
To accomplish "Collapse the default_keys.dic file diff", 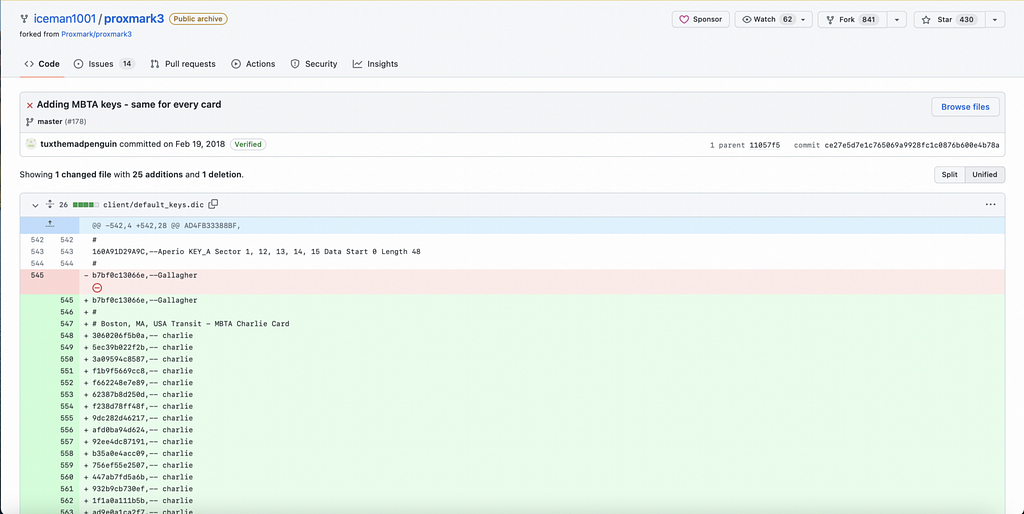I will [35, 204].
